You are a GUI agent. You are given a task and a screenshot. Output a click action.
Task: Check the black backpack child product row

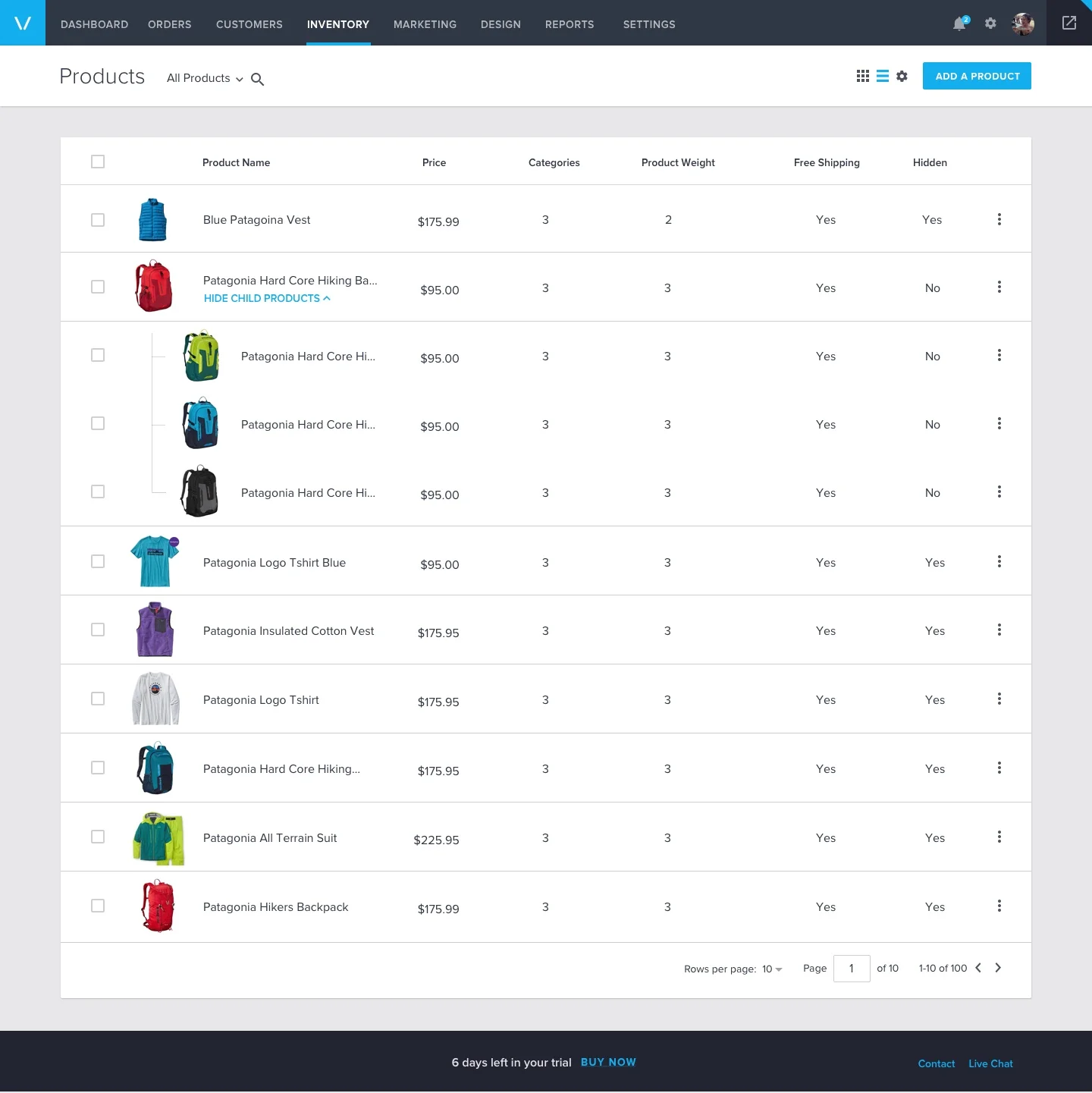[98, 492]
